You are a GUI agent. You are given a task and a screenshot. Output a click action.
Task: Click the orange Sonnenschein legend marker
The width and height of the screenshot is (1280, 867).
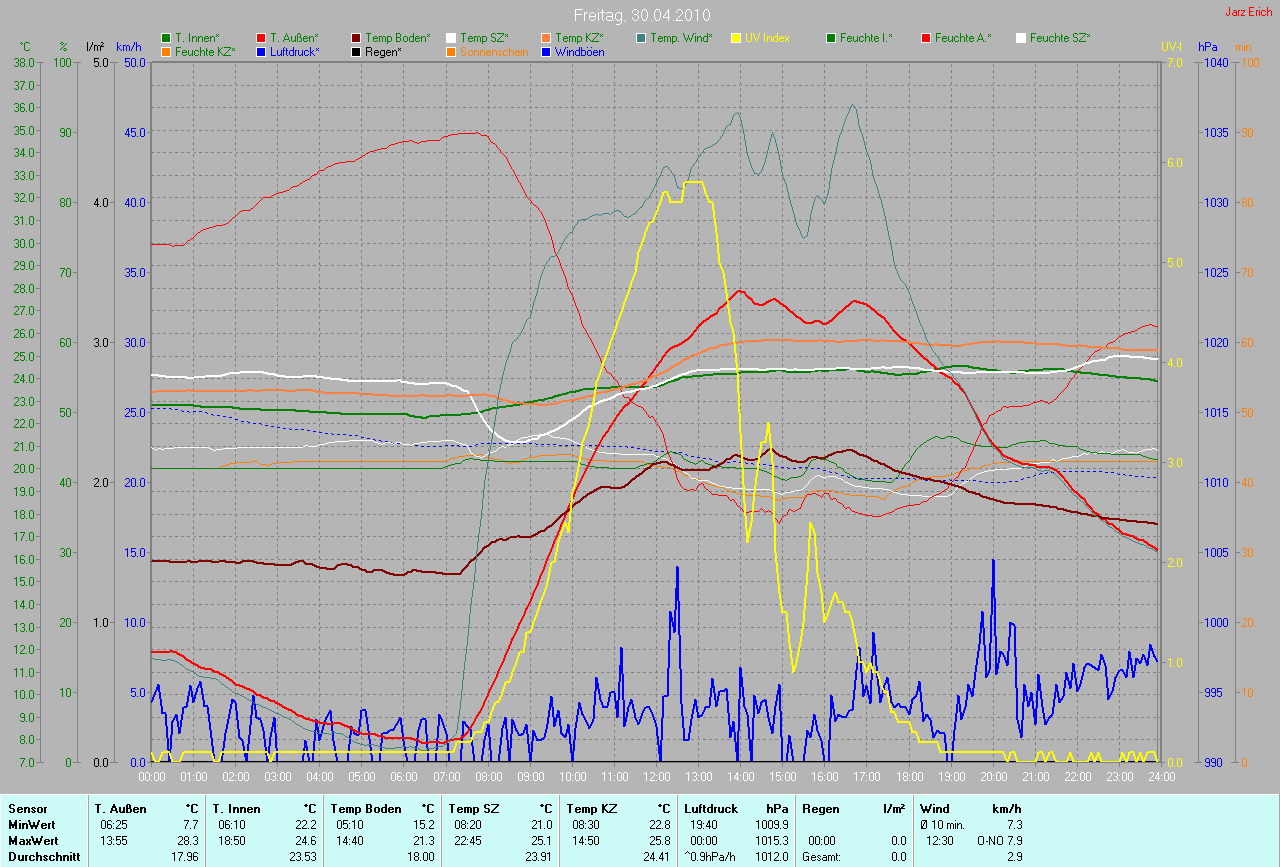(451, 51)
